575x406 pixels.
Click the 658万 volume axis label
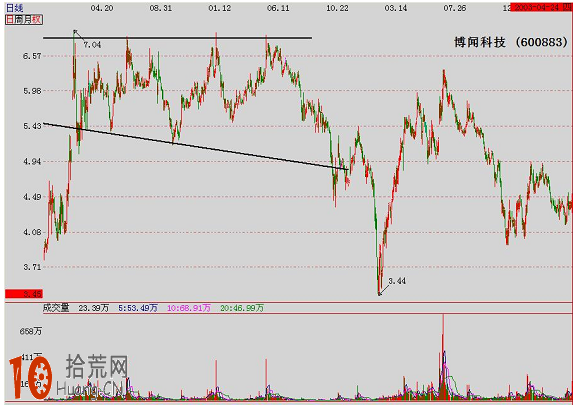pyautogui.click(x=31, y=331)
